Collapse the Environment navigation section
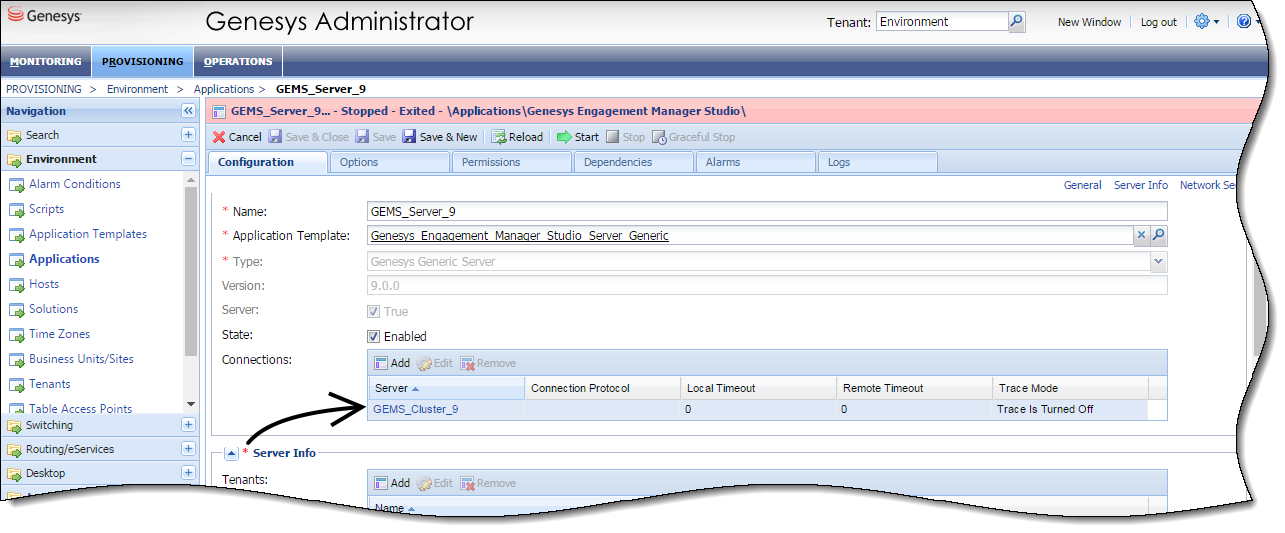The image size is (1285, 533). 188,159
